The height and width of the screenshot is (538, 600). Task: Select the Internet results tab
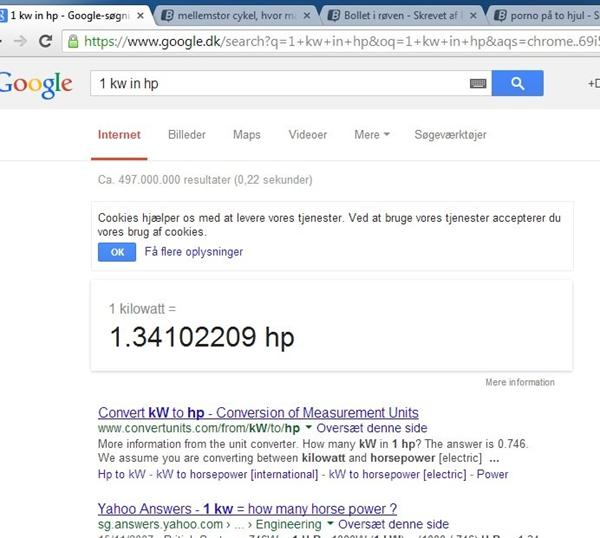pyautogui.click(x=119, y=135)
